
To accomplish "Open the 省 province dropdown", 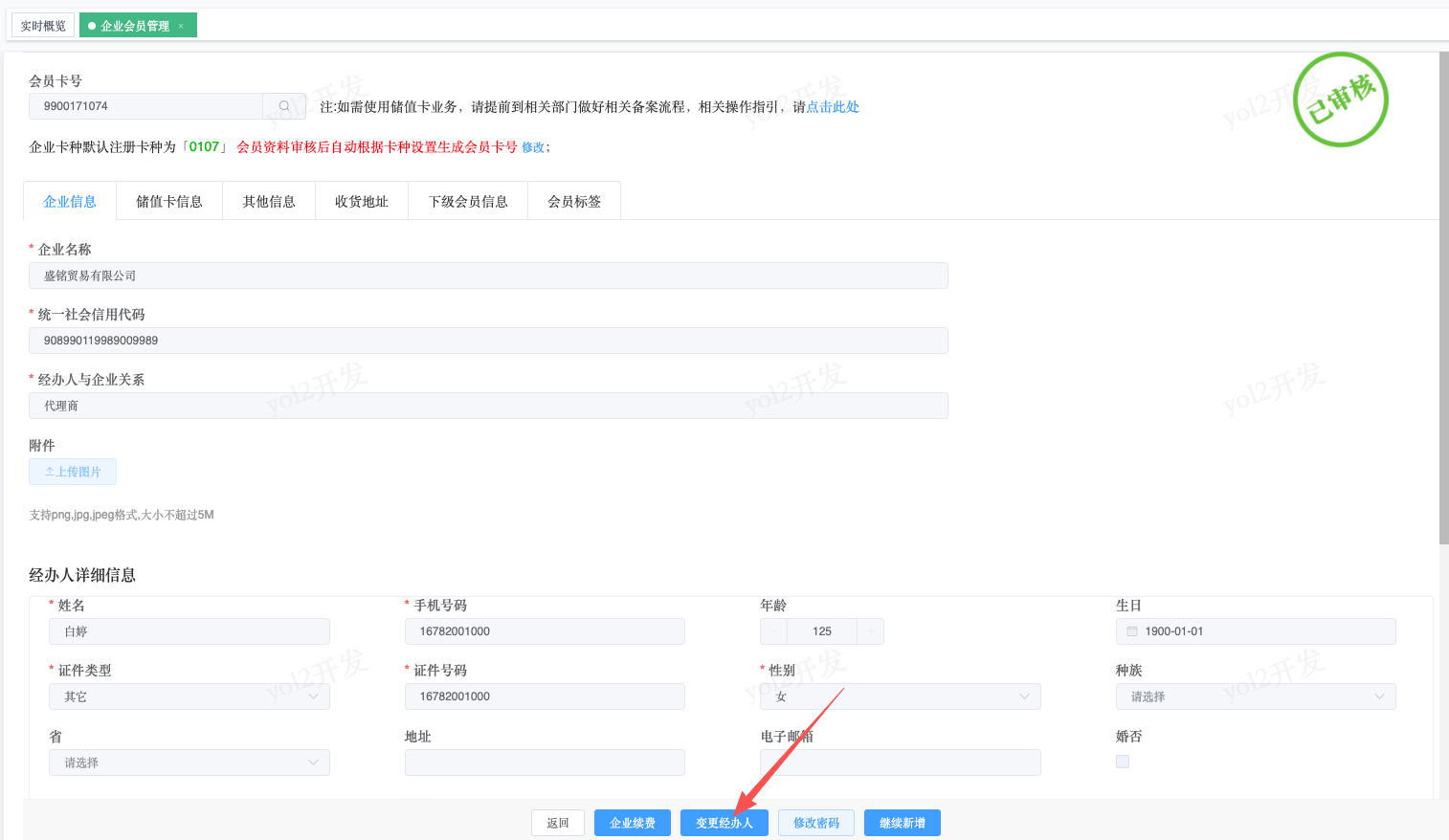I will 189,763.
